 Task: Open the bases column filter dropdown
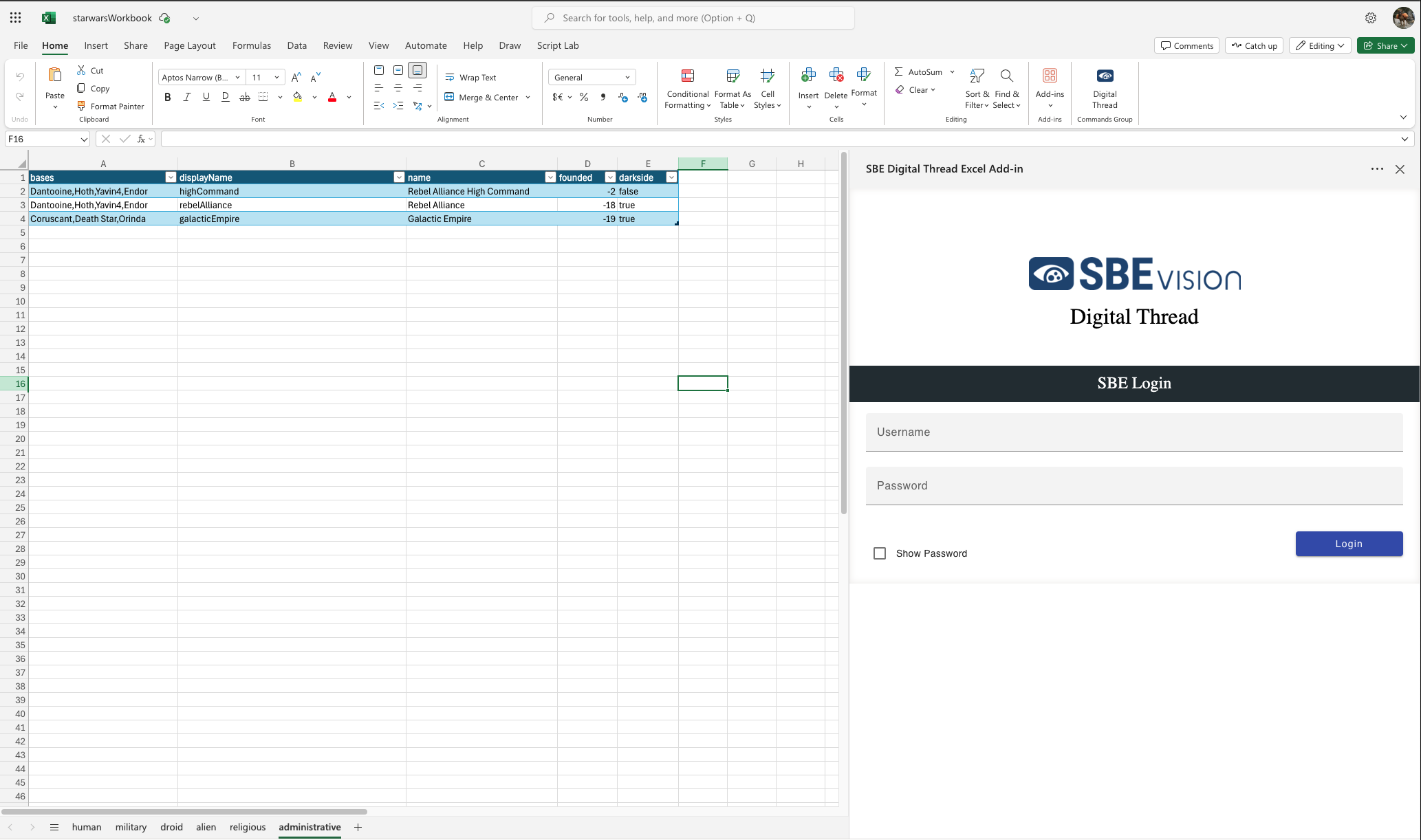point(171,177)
